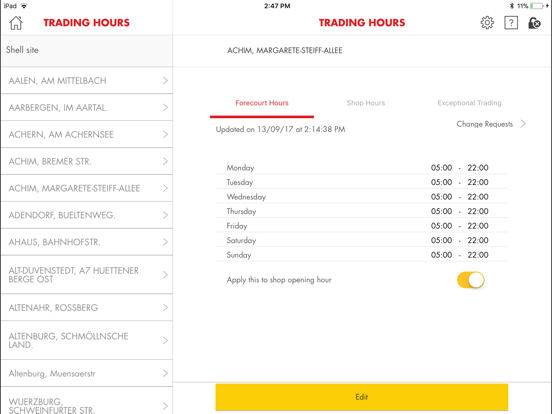Tap the lock logout icon

coord(534,23)
